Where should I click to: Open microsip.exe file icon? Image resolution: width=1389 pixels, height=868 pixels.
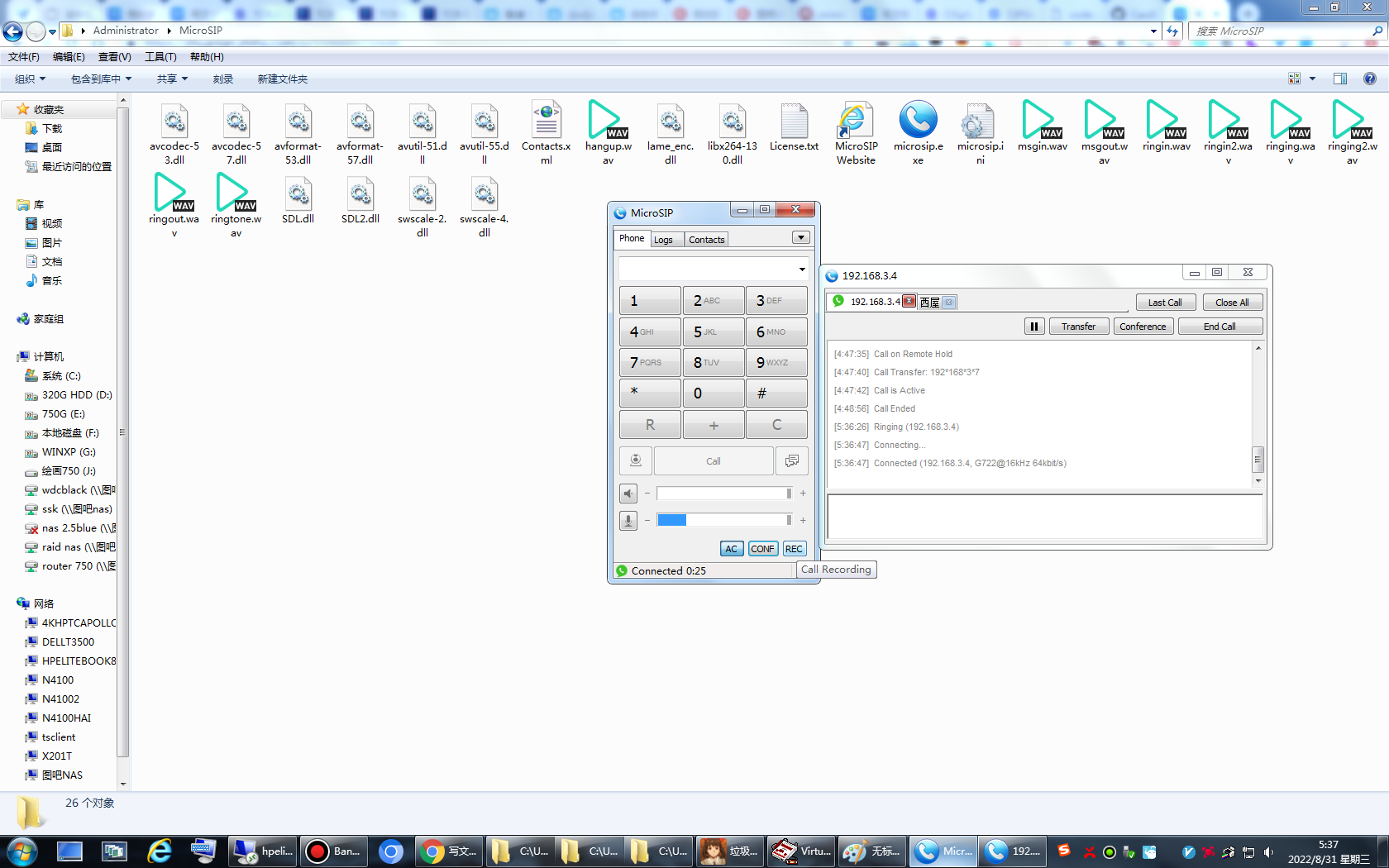(x=918, y=132)
